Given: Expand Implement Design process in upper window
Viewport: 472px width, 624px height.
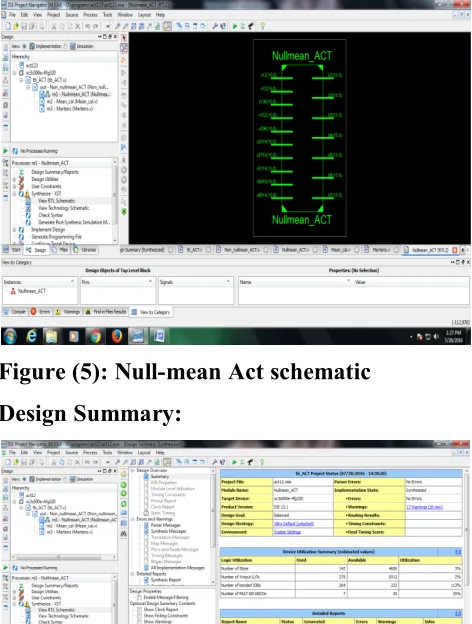Looking at the screenshot, I should tap(14, 230).
